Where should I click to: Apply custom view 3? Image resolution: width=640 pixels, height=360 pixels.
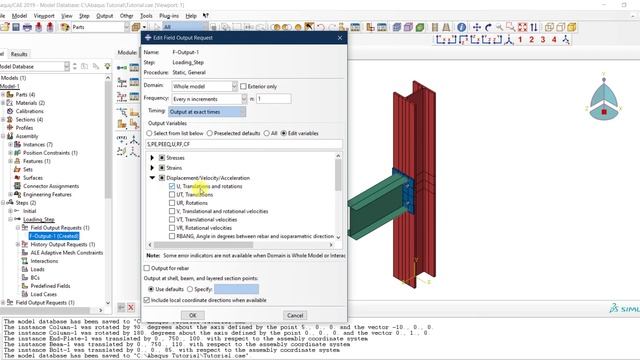pyautogui.click(x=543, y=40)
